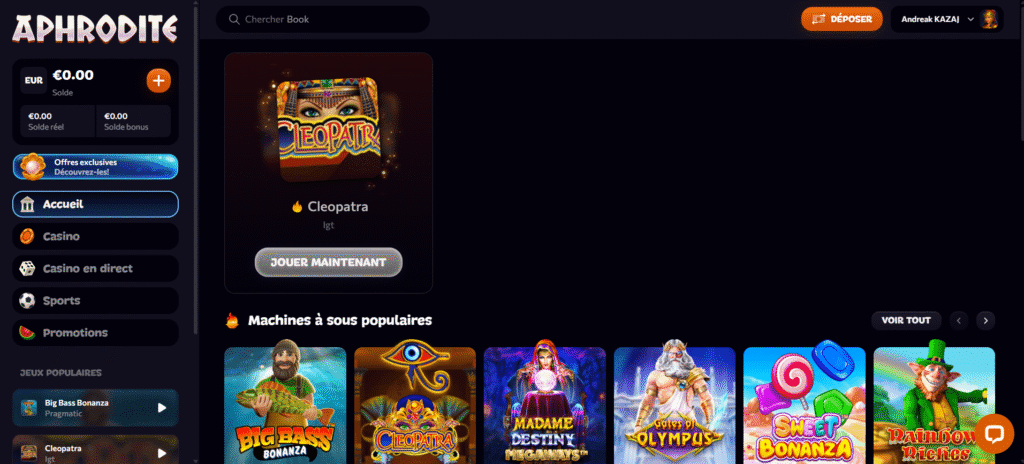Click the Aphrodite logo
The height and width of the screenshot is (464, 1024).
coord(95,29)
